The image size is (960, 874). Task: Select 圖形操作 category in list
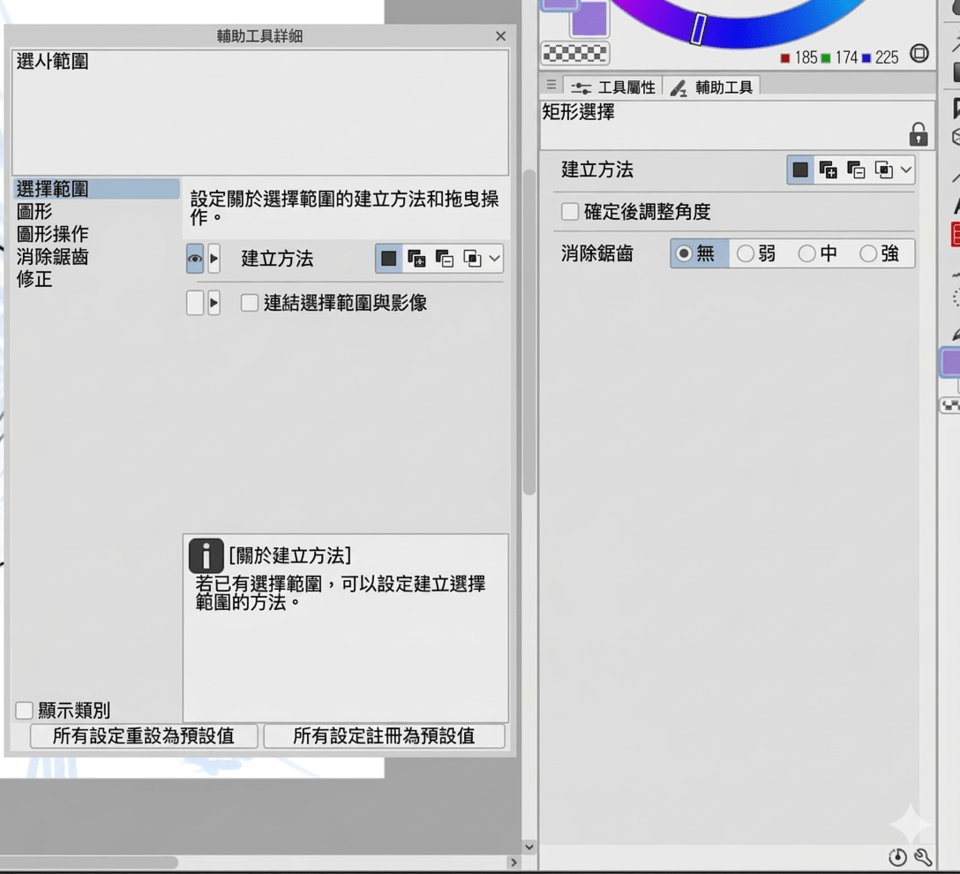(x=53, y=234)
